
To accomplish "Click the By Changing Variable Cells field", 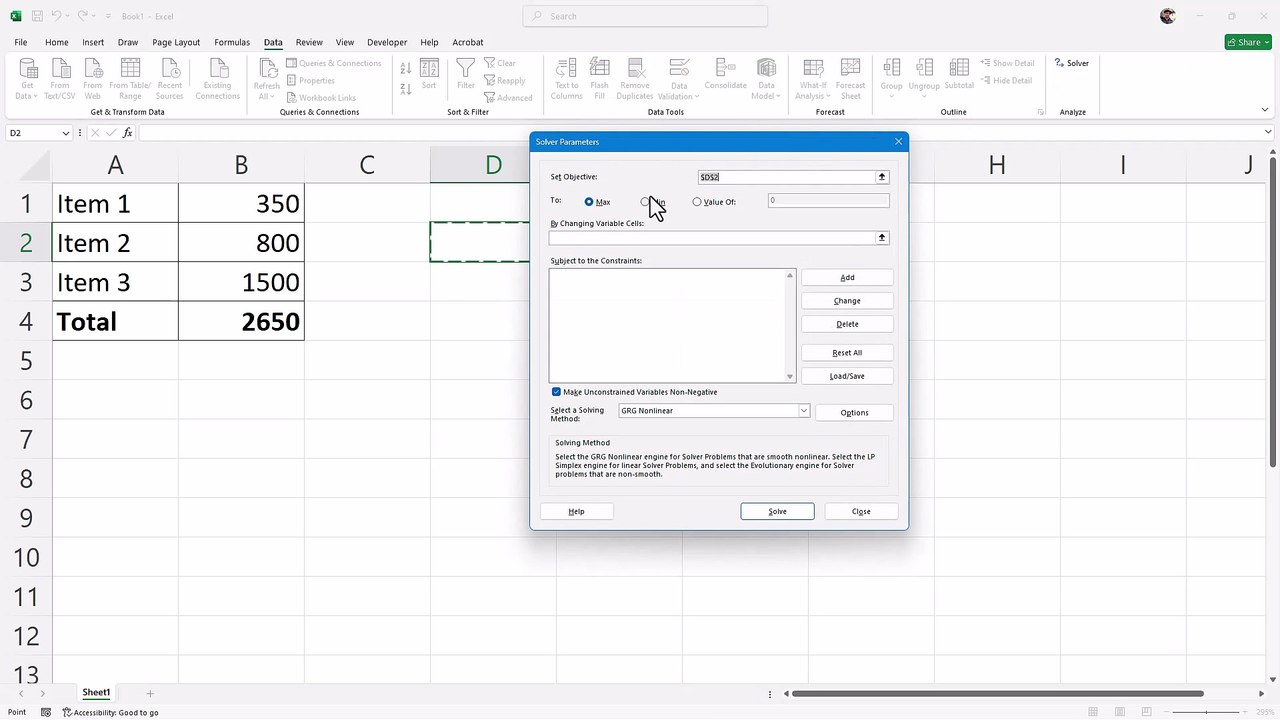I will (712, 238).
